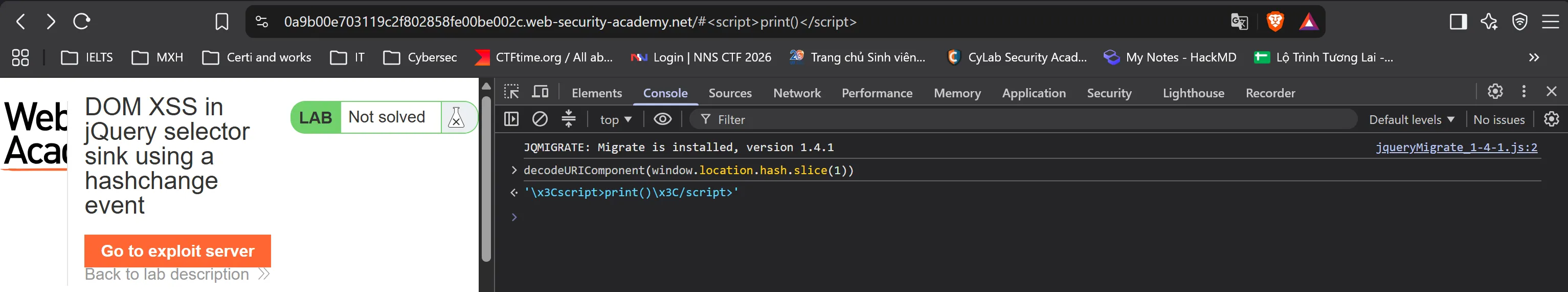Open the IELTS bookmarks folder
1568x292 pixels.
pyautogui.click(x=87, y=57)
